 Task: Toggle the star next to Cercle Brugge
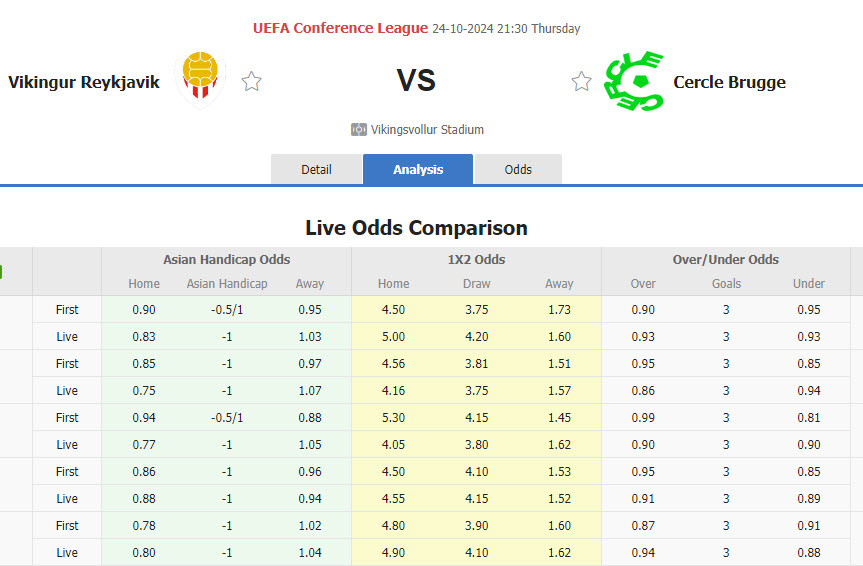581,82
